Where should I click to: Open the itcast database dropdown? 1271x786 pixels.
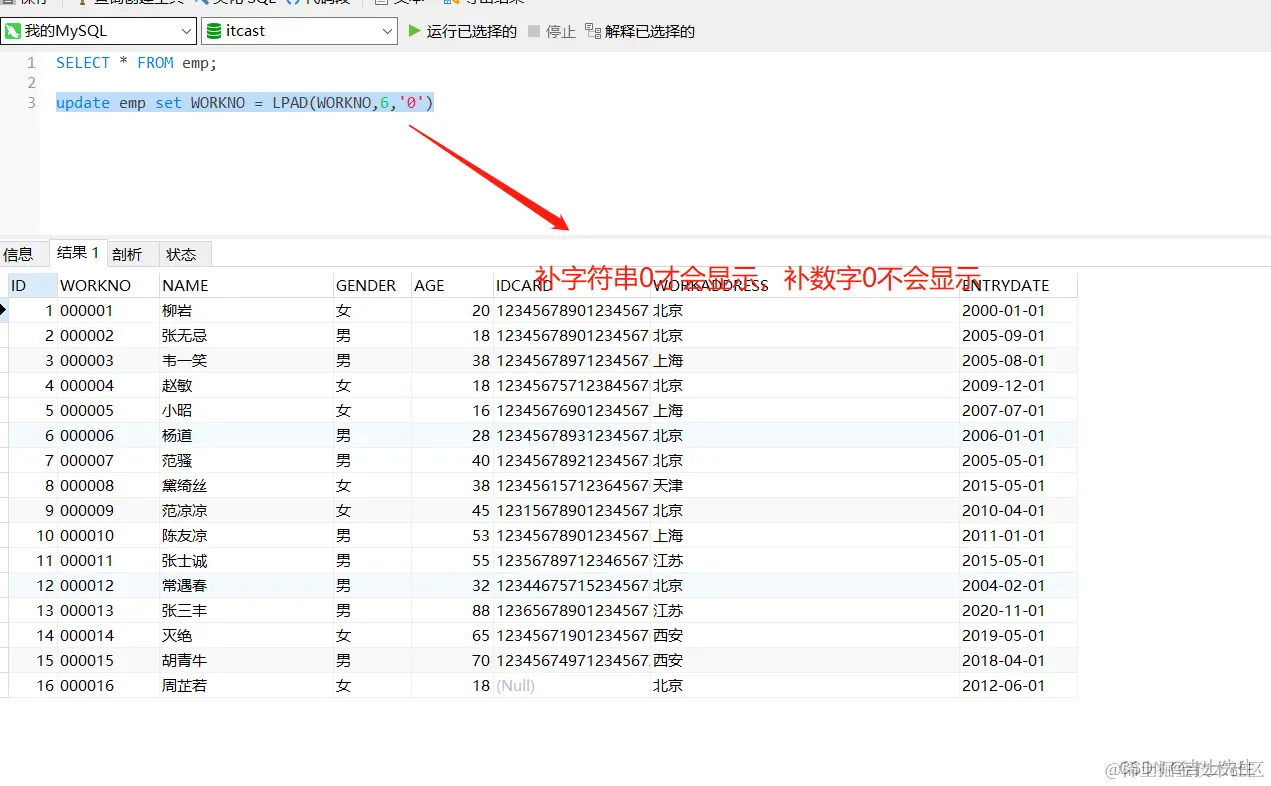(x=300, y=31)
